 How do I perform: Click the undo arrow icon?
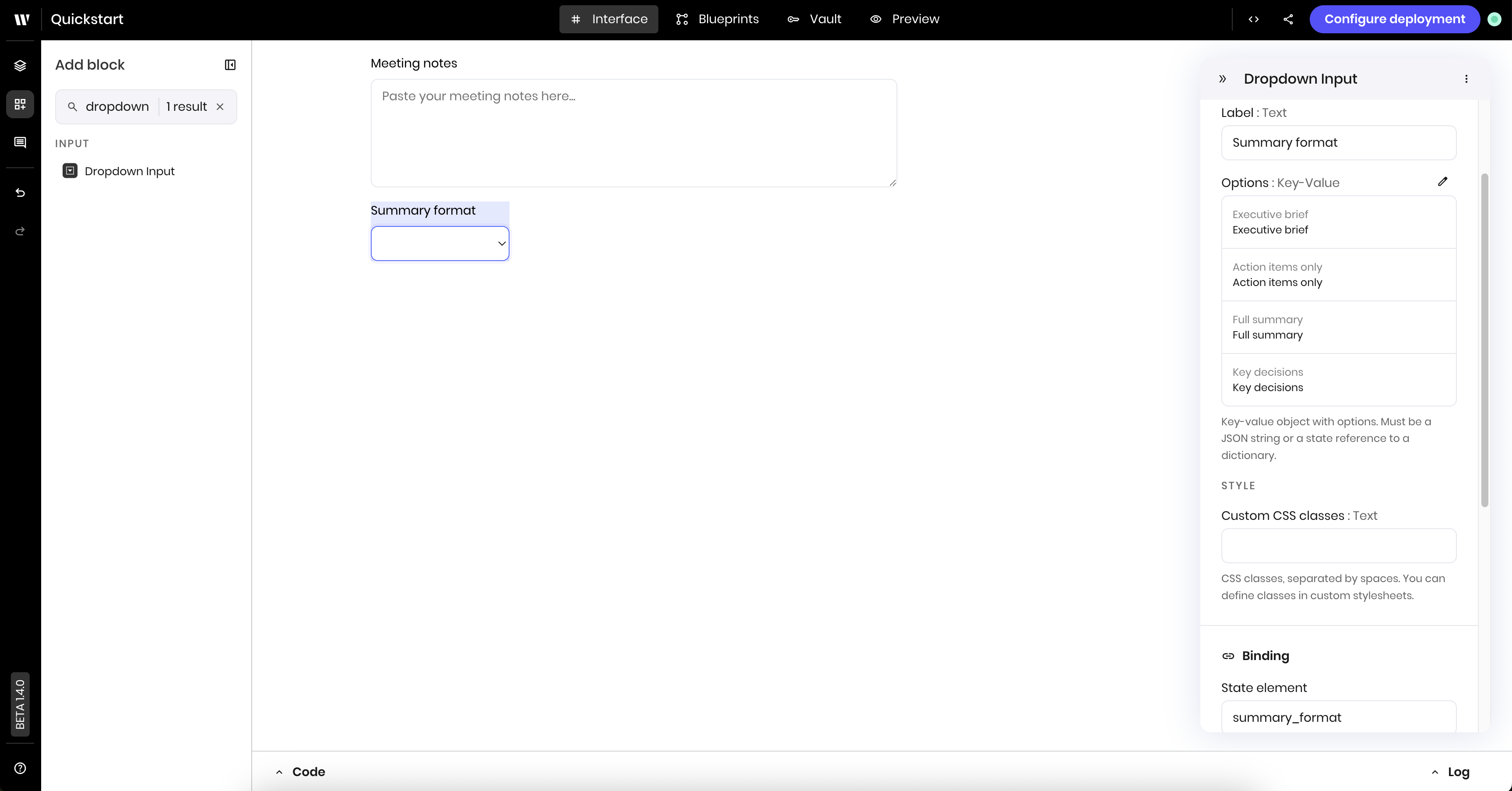click(x=20, y=193)
